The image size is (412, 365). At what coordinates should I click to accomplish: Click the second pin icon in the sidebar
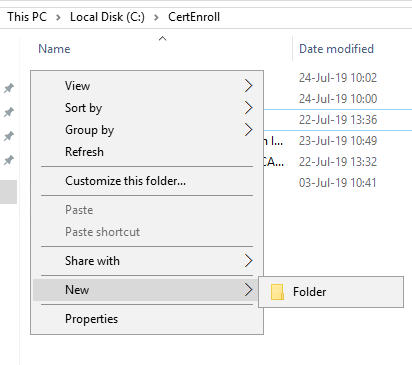click(9, 112)
